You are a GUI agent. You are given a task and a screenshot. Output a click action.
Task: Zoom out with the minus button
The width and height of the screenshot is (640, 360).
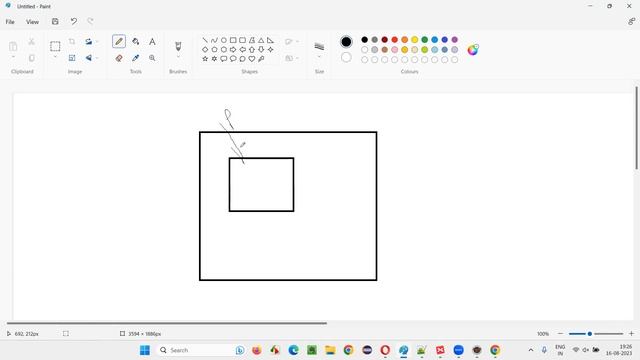(560, 334)
